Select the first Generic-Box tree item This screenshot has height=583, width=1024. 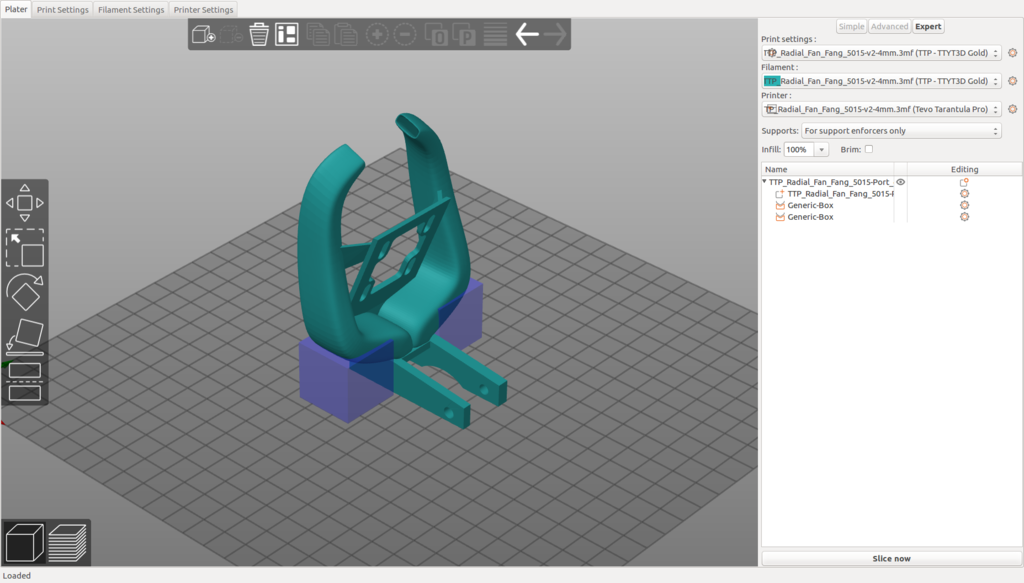click(810, 205)
